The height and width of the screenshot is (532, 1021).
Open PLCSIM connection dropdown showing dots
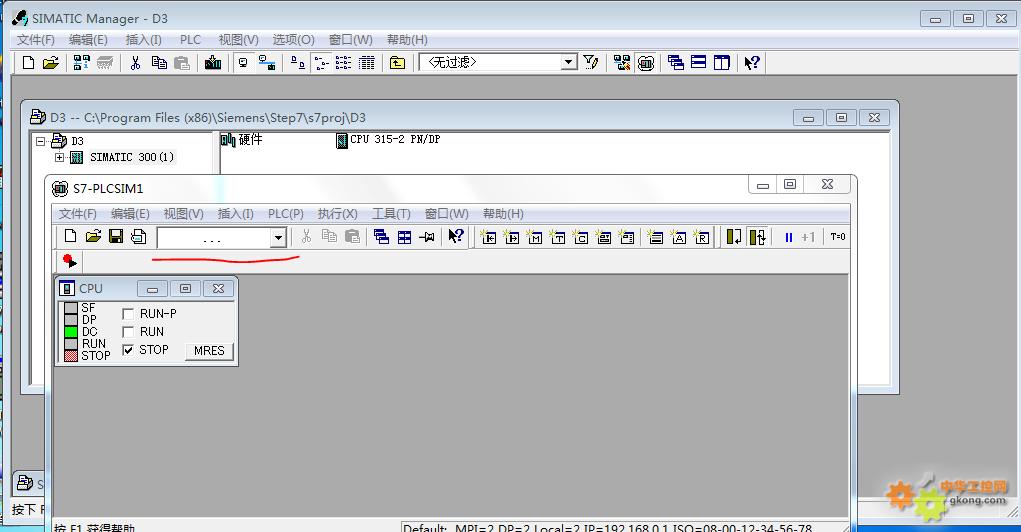[x=279, y=238]
